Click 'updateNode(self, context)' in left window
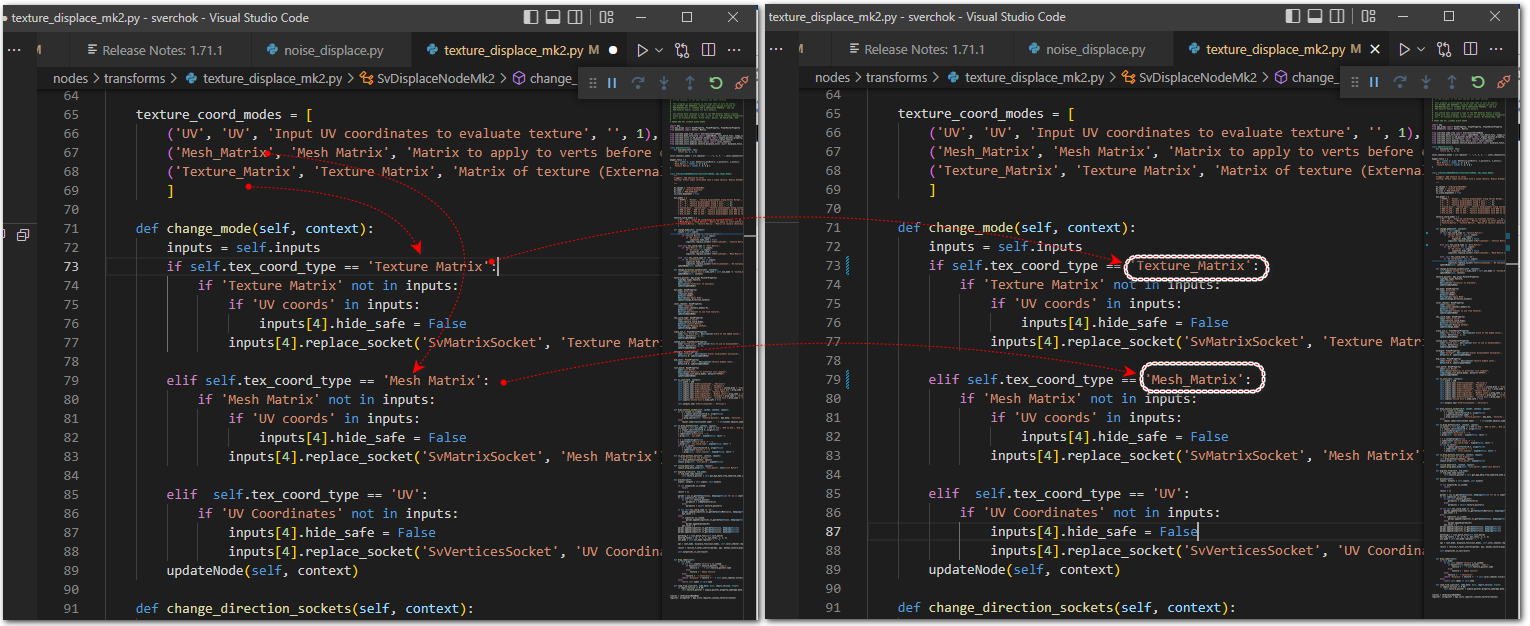Screen dimensions: 1530x626 point(260,570)
